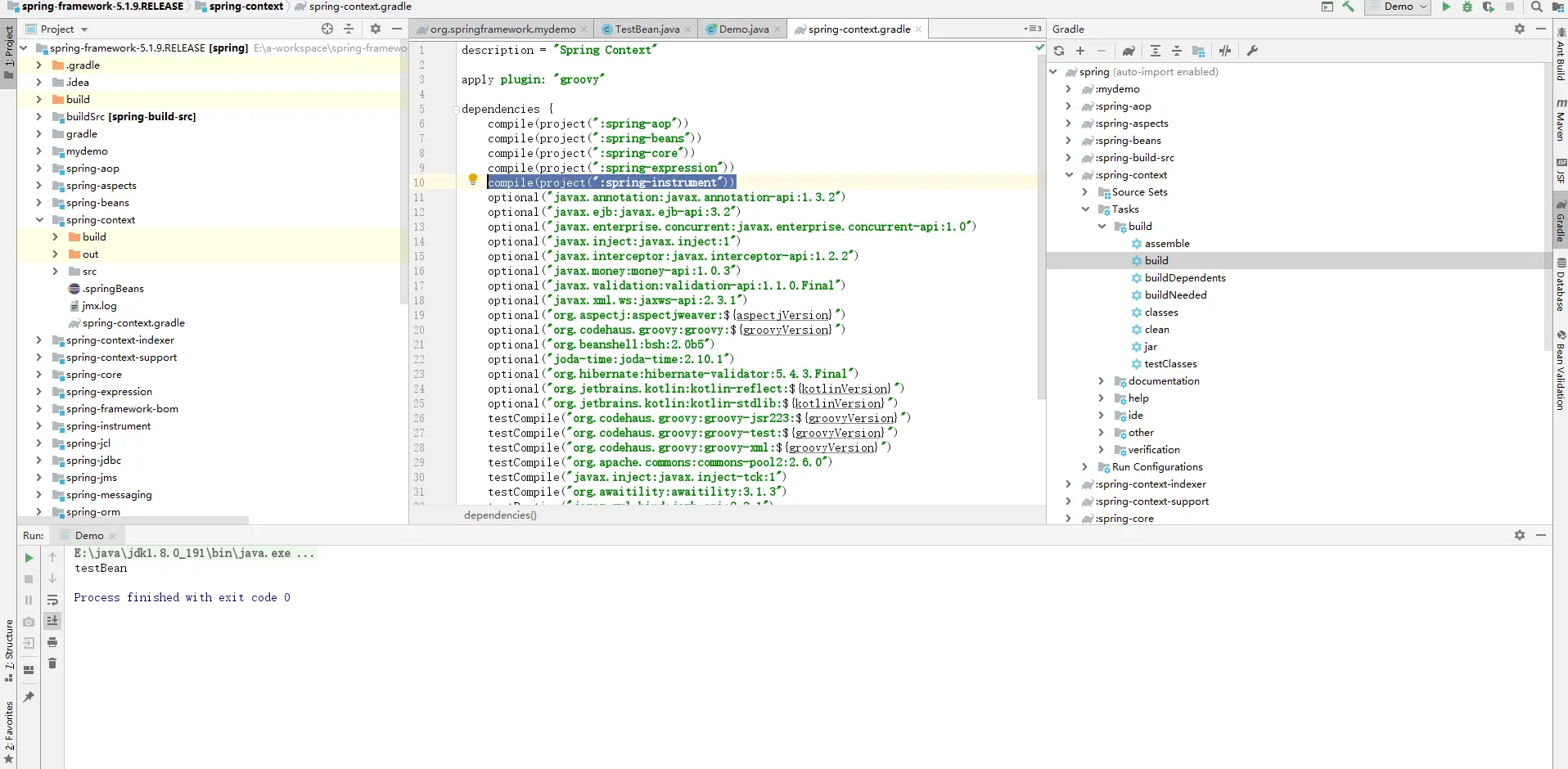This screenshot has width=1568, height=769.
Task: Show hidden editor tabs list
Action: coord(1033,29)
